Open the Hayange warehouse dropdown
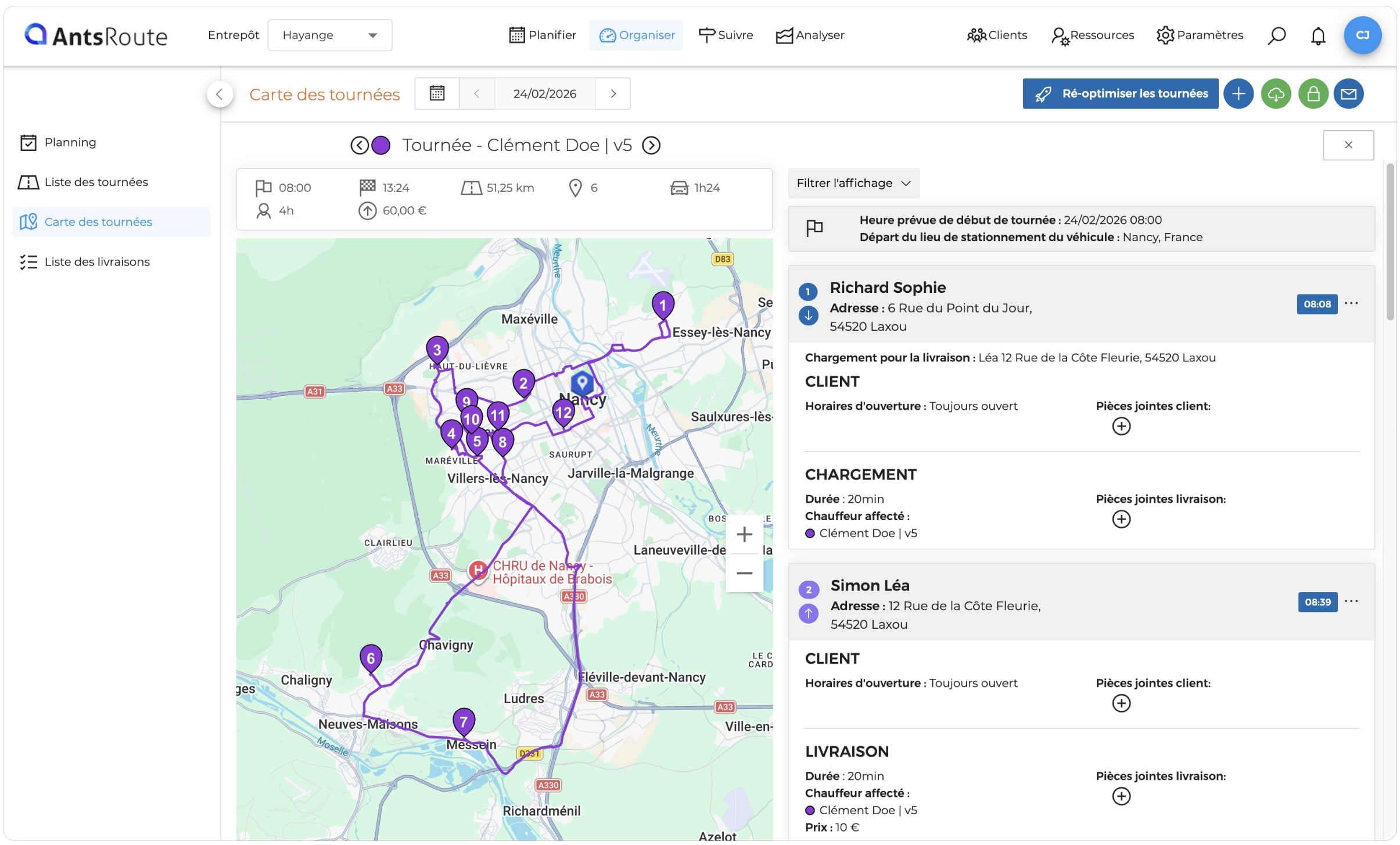 329,35
